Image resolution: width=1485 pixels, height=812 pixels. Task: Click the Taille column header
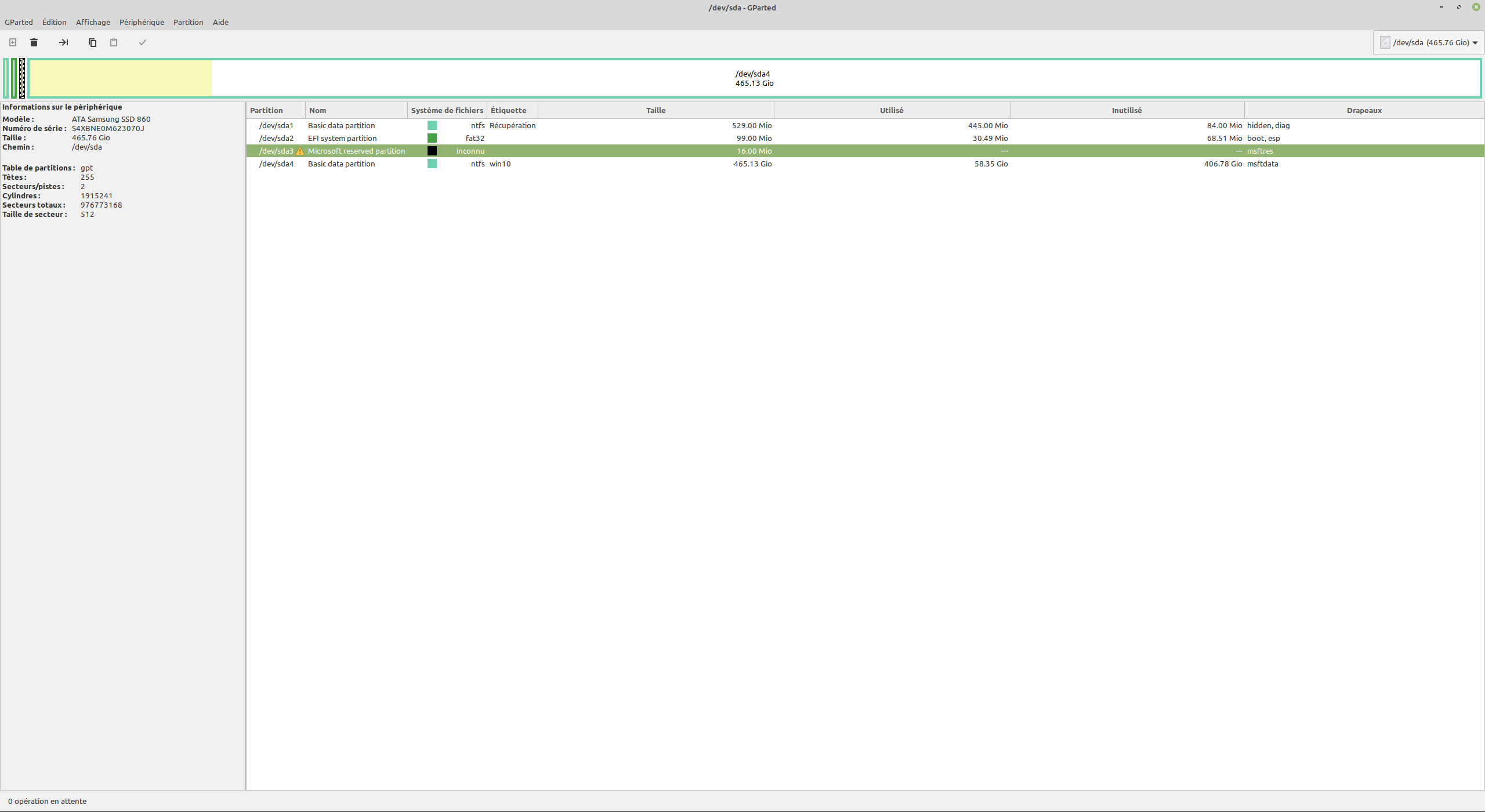click(655, 110)
